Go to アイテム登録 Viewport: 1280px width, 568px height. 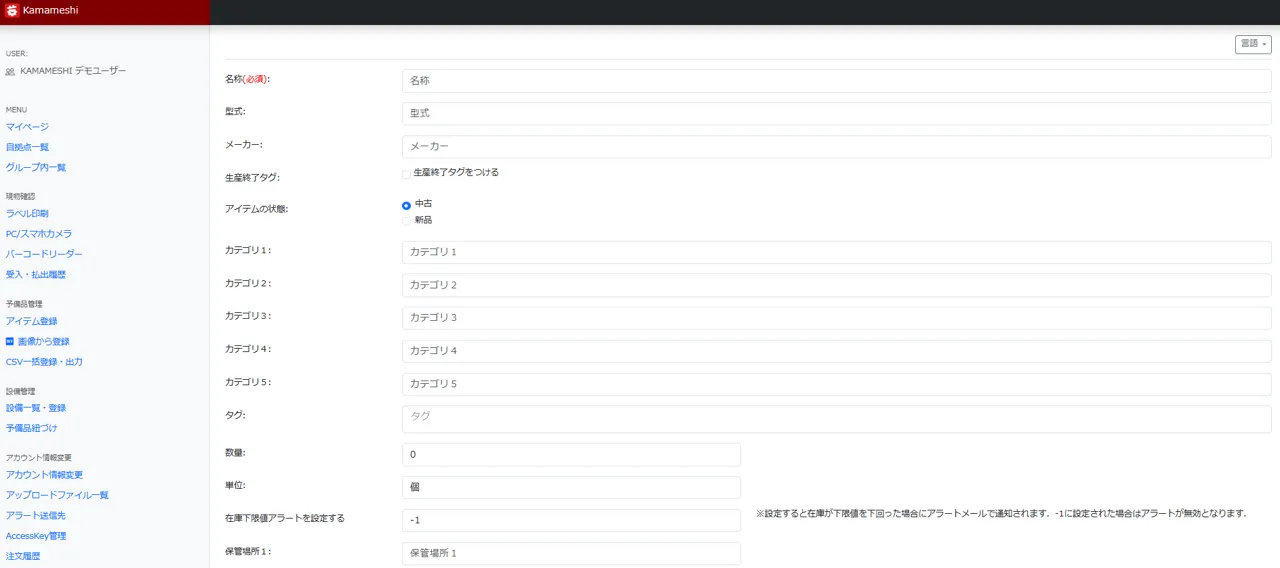[32, 321]
